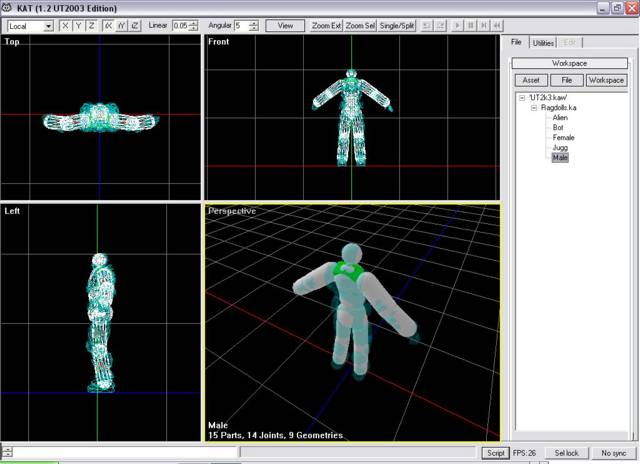The height and width of the screenshot is (464, 640).
Task: Select the Alien ragdoll
Action: tap(560, 118)
